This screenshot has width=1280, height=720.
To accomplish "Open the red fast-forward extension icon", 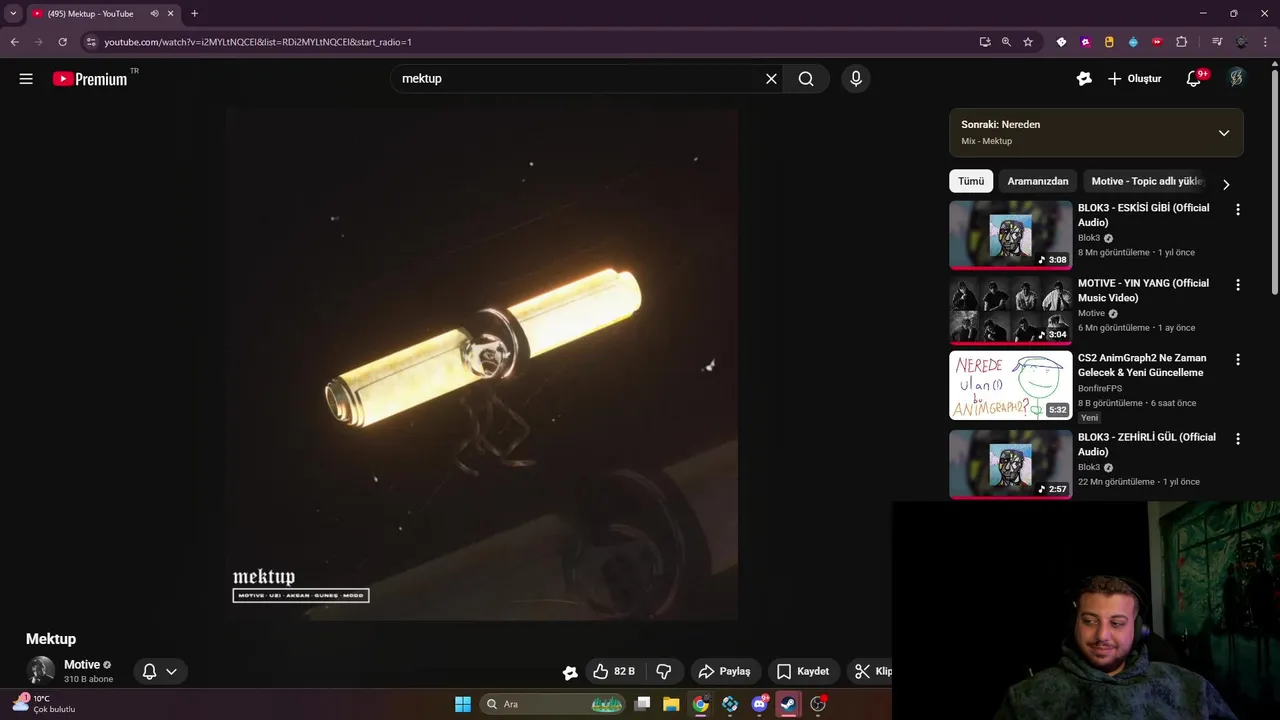I will (1157, 42).
